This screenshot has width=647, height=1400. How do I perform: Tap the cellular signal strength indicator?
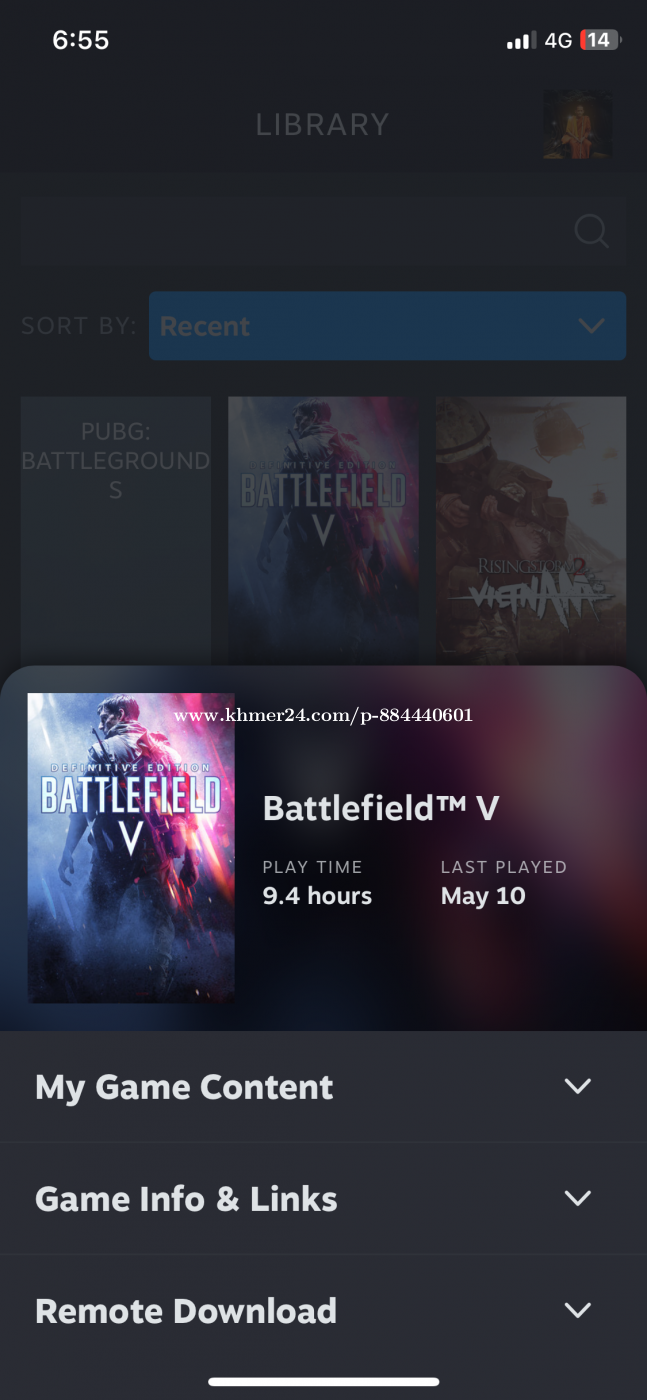(x=521, y=41)
